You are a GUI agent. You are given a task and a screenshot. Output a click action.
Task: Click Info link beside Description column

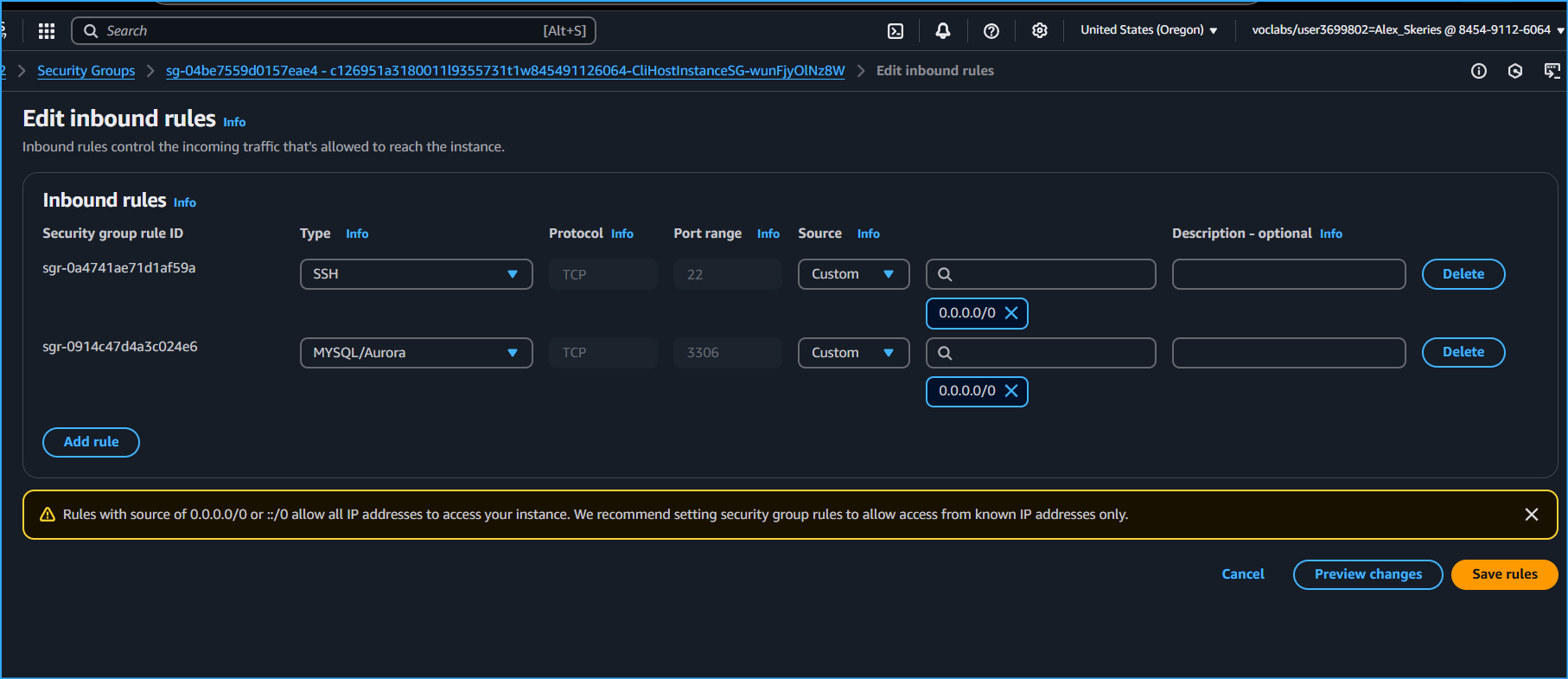[1331, 234]
